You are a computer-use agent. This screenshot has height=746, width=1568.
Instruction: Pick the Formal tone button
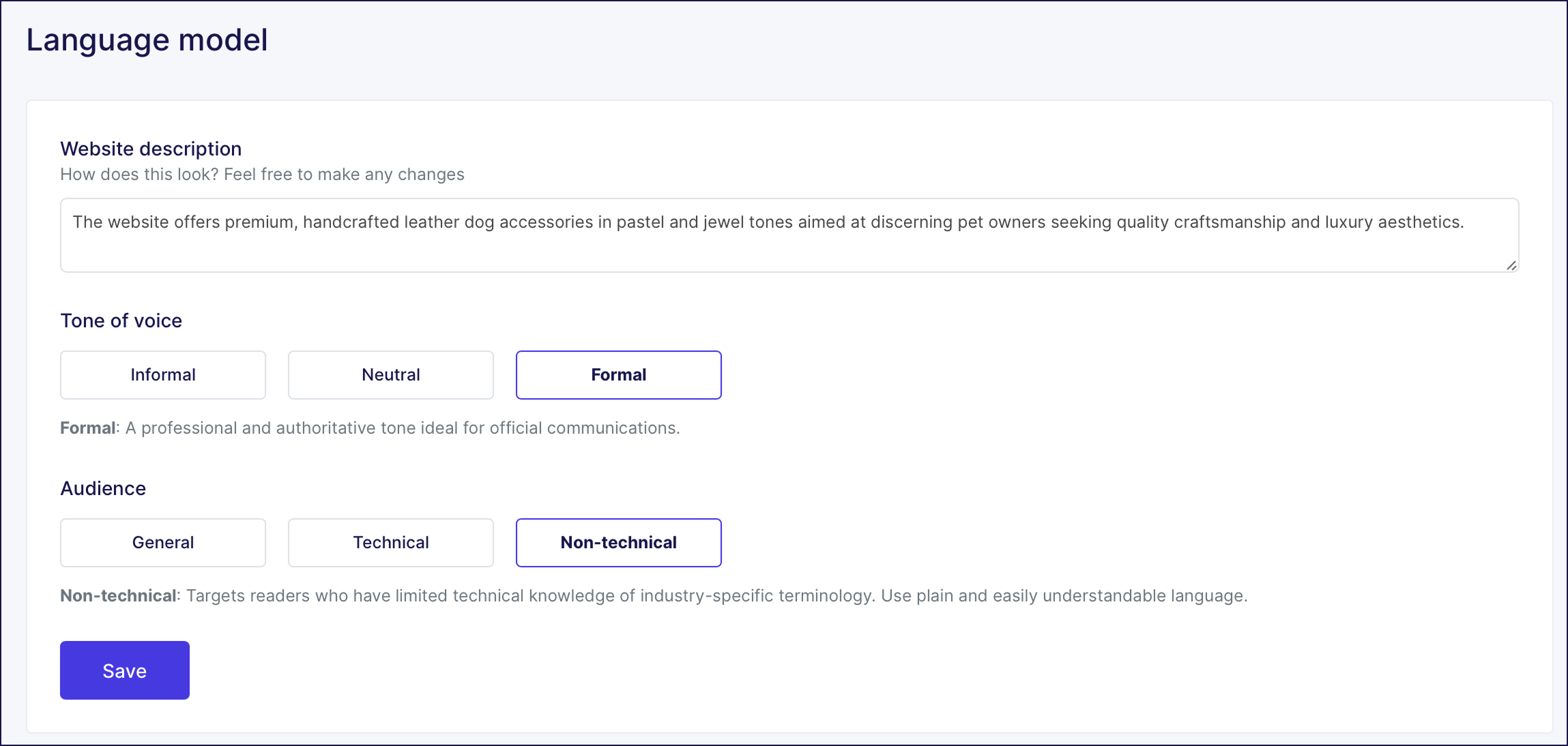pos(618,374)
